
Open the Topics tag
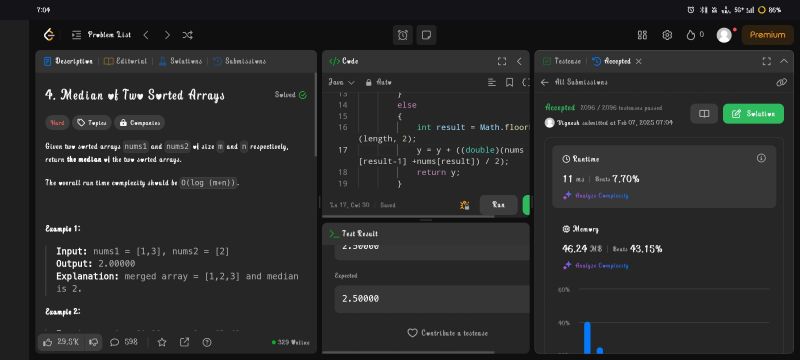(92, 123)
